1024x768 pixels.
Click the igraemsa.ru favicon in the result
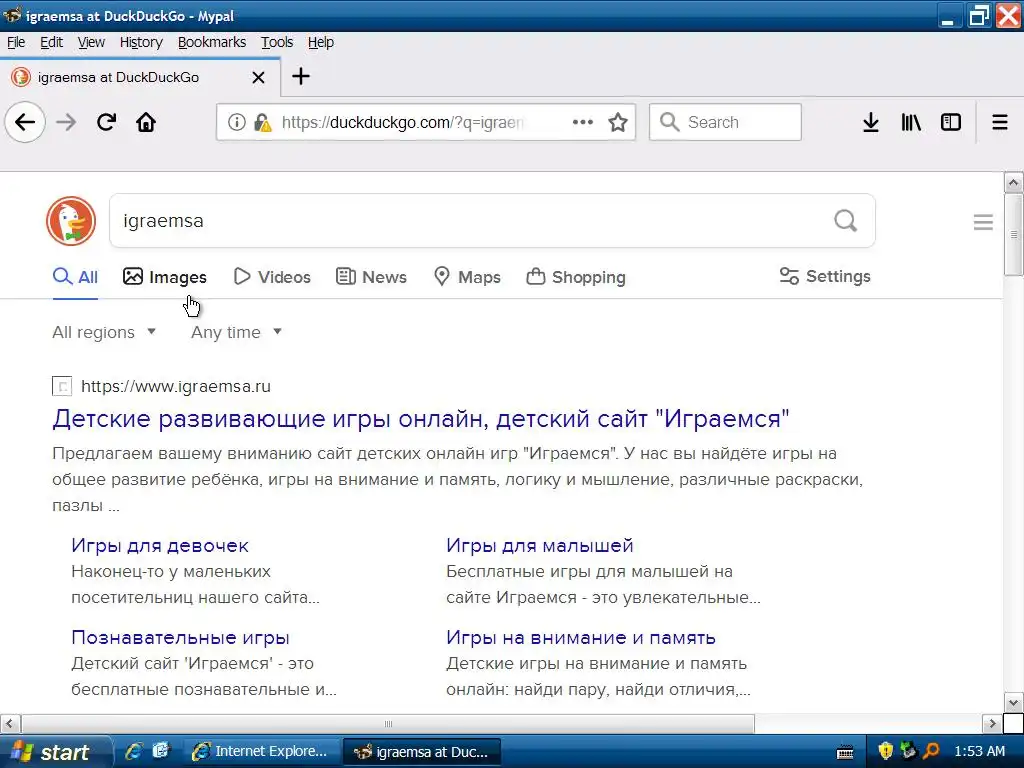point(62,386)
